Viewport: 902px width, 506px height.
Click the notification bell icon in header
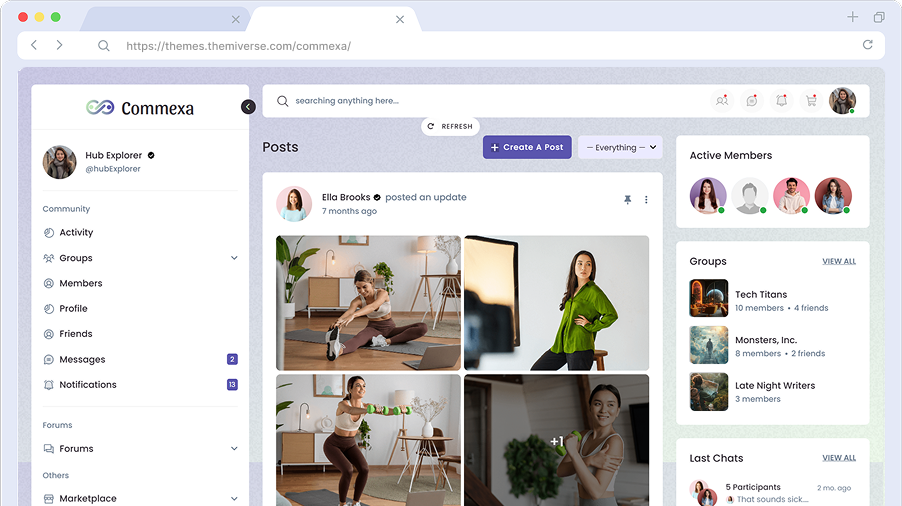pos(781,101)
